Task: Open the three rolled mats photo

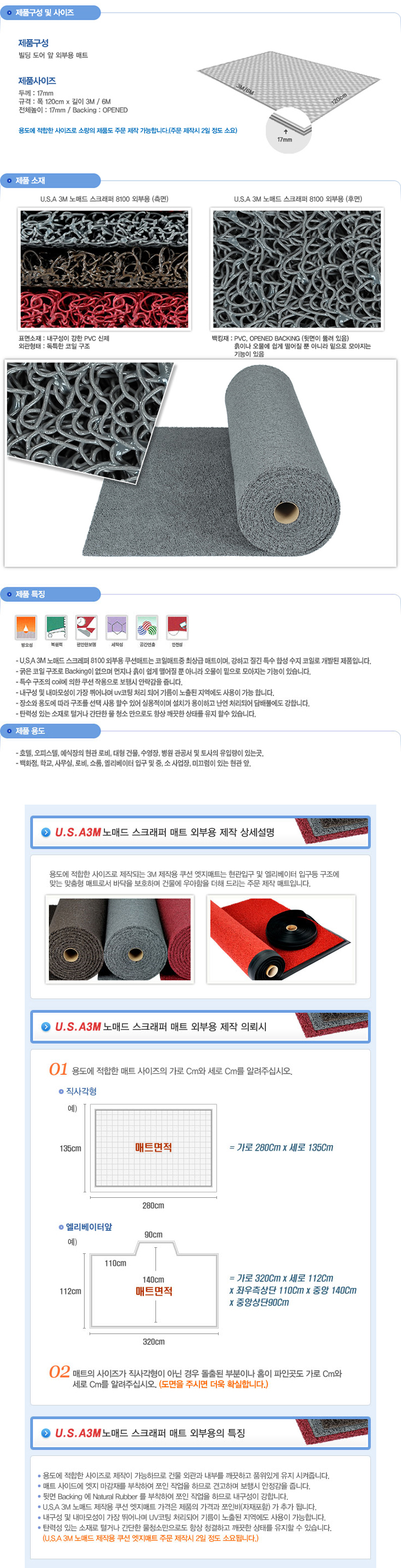Action: [120, 939]
